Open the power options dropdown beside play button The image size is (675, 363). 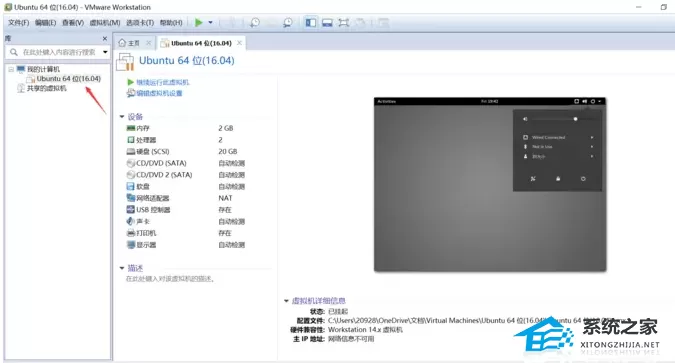[x=211, y=22]
